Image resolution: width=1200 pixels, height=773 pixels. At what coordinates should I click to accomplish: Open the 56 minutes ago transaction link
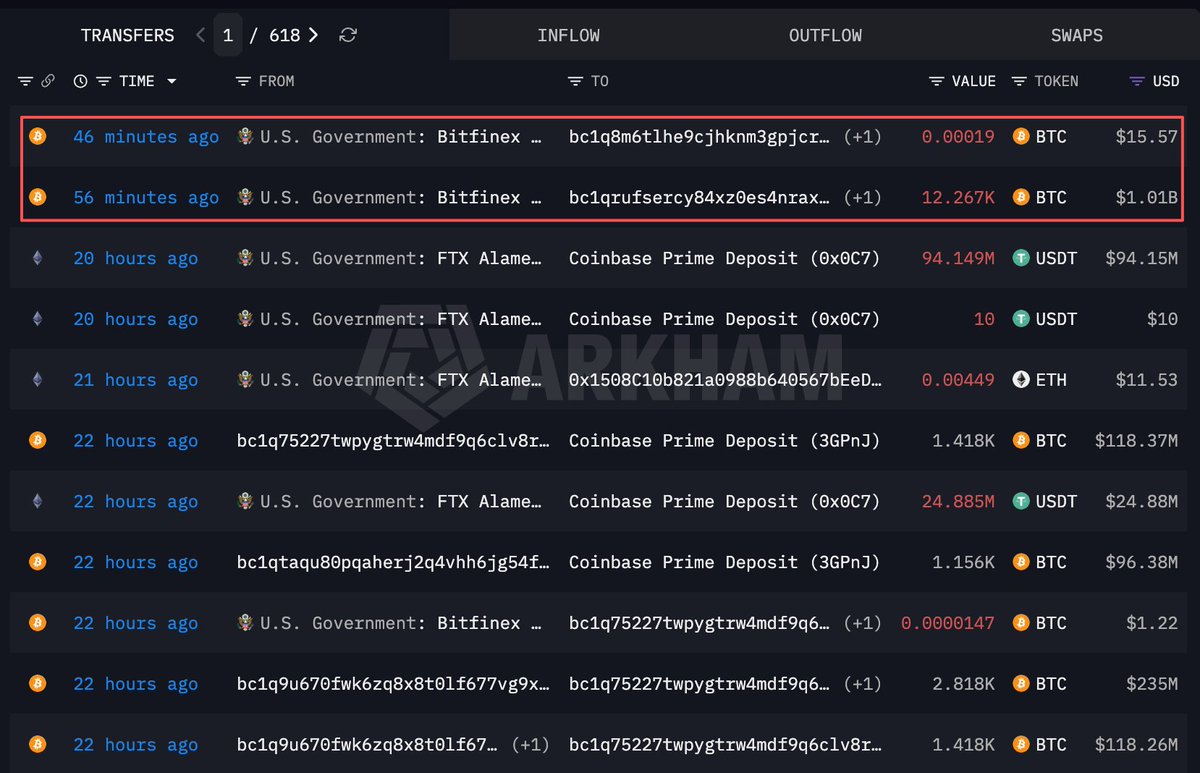pos(146,198)
